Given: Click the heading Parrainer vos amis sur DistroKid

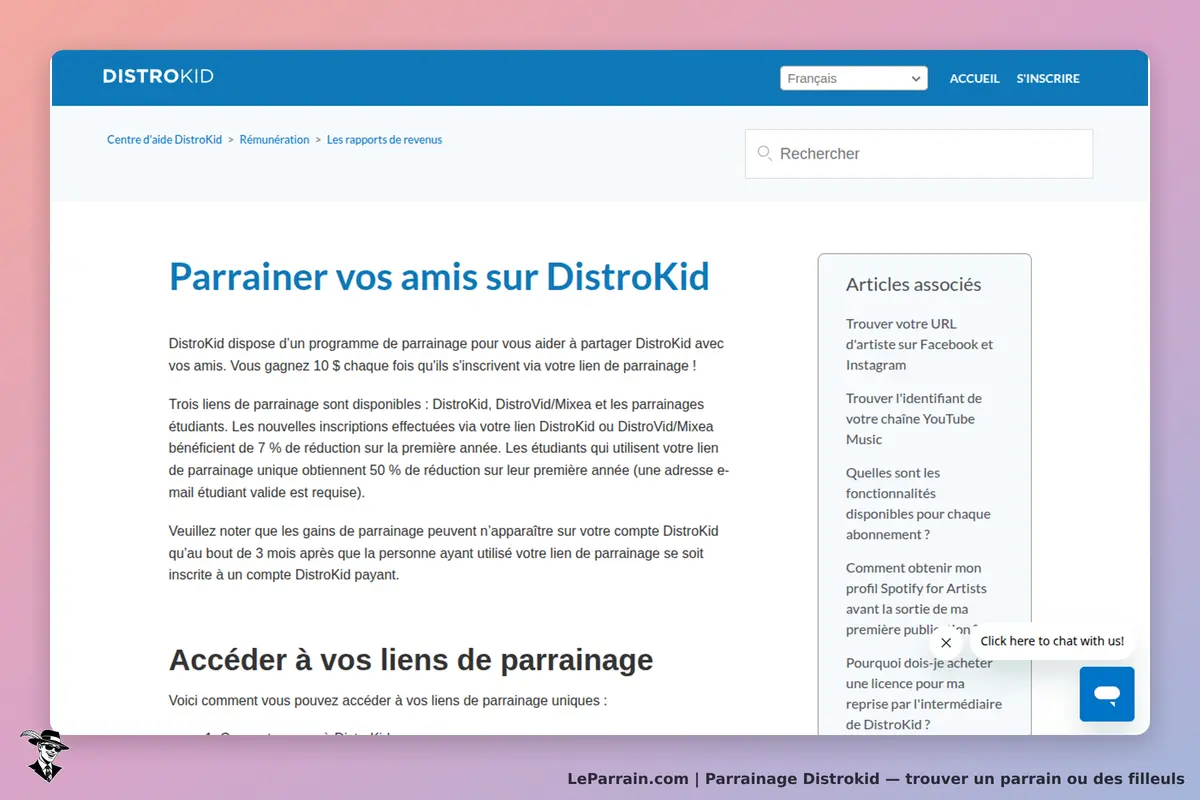Looking at the screenshot, I should click(439, 276).
